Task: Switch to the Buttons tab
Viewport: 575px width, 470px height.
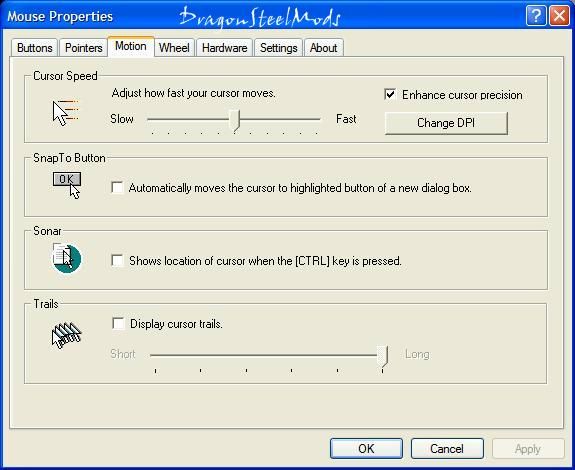Action: tap(34, 48)
